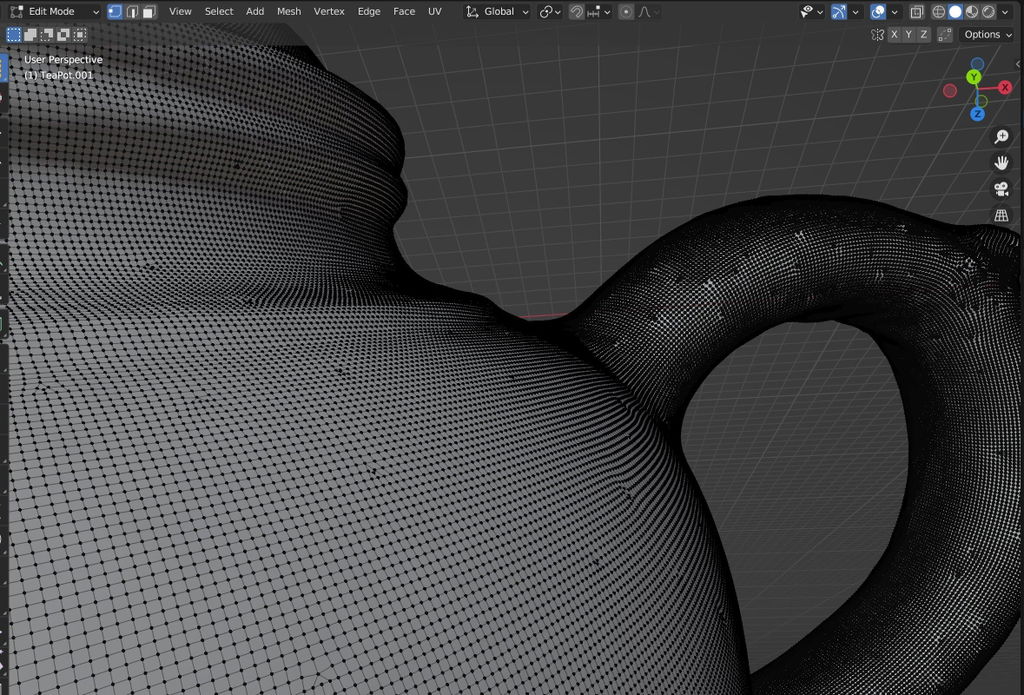Set selection mode to Intersect selection

click(x=80, y=35)
